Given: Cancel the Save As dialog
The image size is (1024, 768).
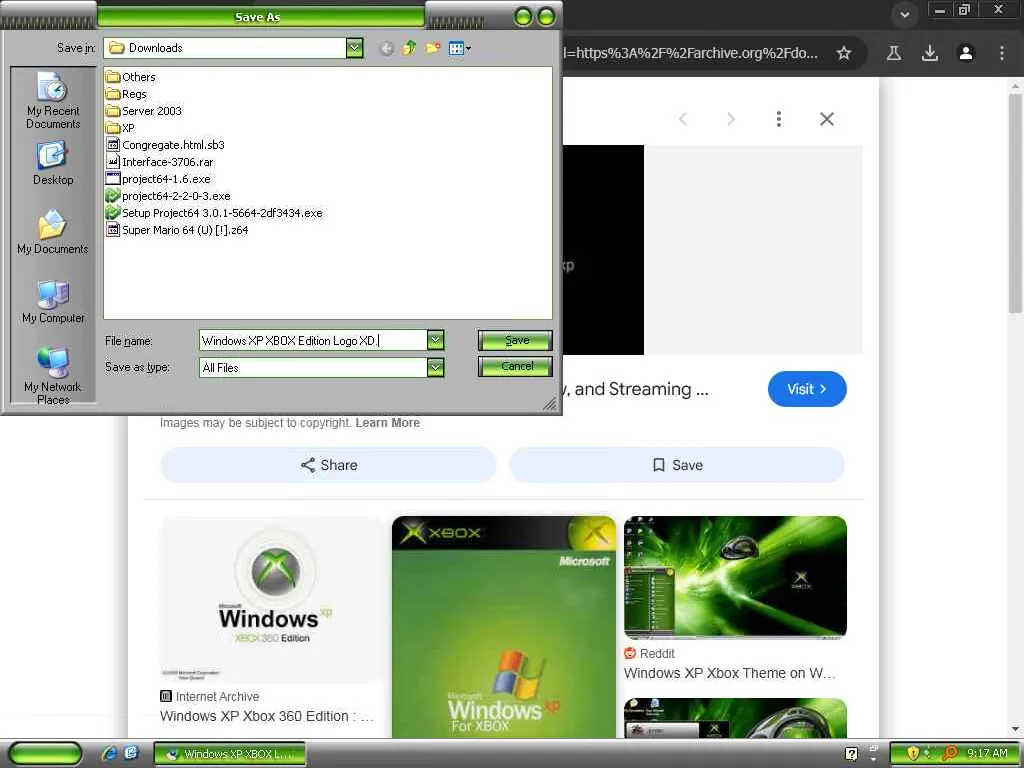Looking at the screenshot, I should [515, 366].
